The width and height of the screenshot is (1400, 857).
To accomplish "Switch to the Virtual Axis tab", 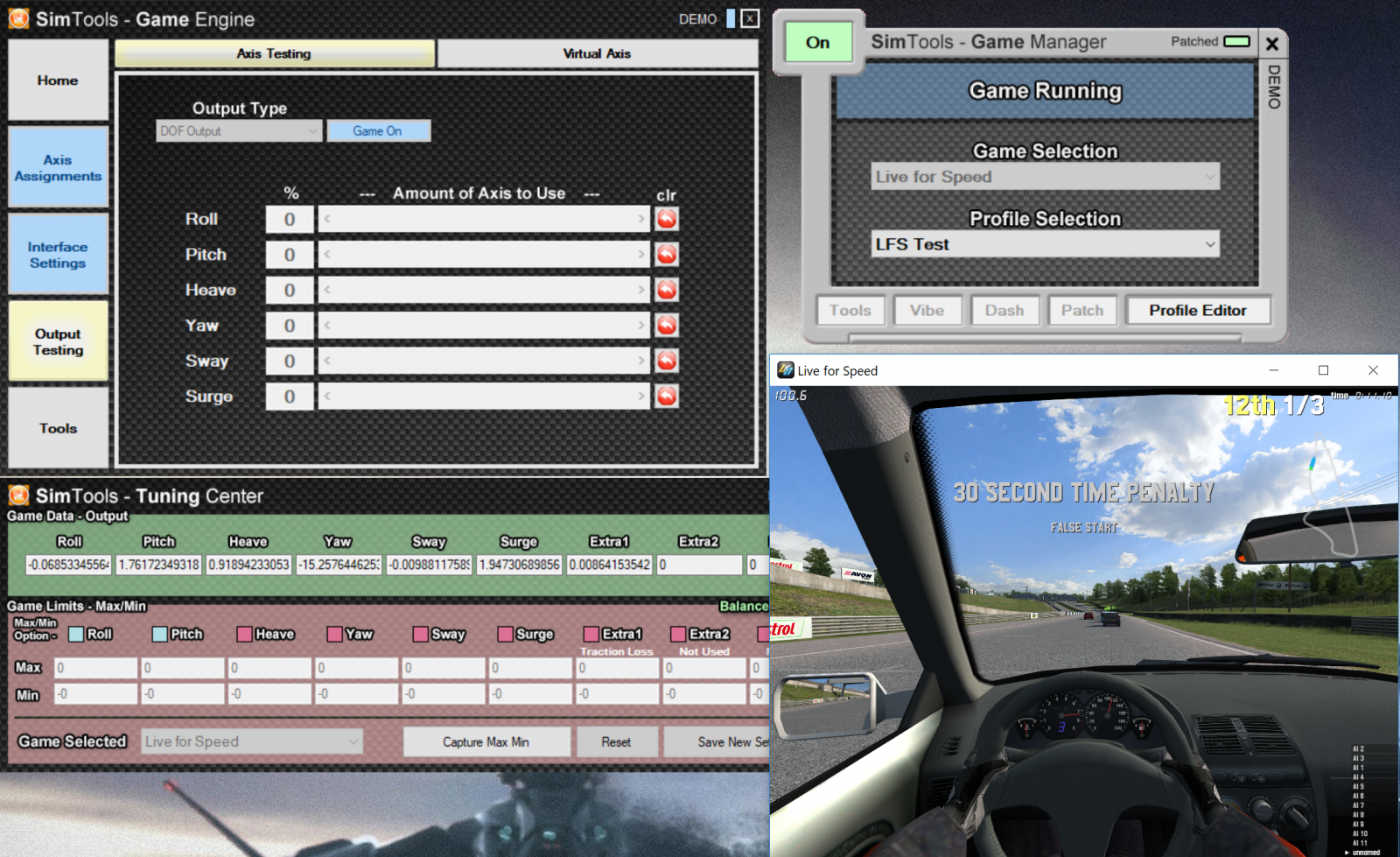I will [x=597, y=53].
